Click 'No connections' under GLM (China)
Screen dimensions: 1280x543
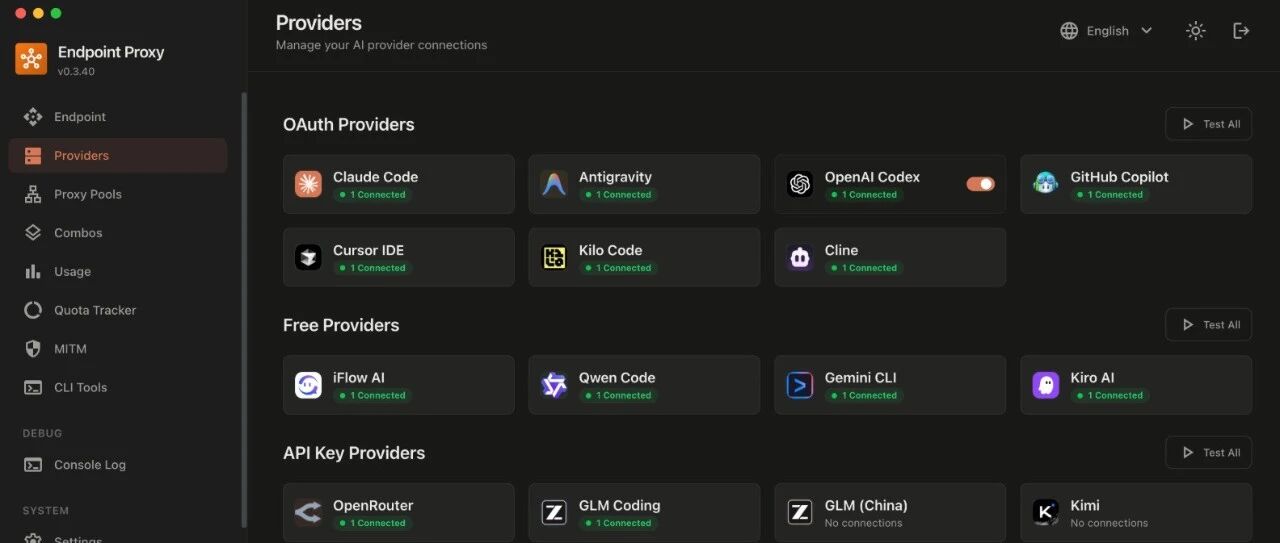[x=863, y=523]
